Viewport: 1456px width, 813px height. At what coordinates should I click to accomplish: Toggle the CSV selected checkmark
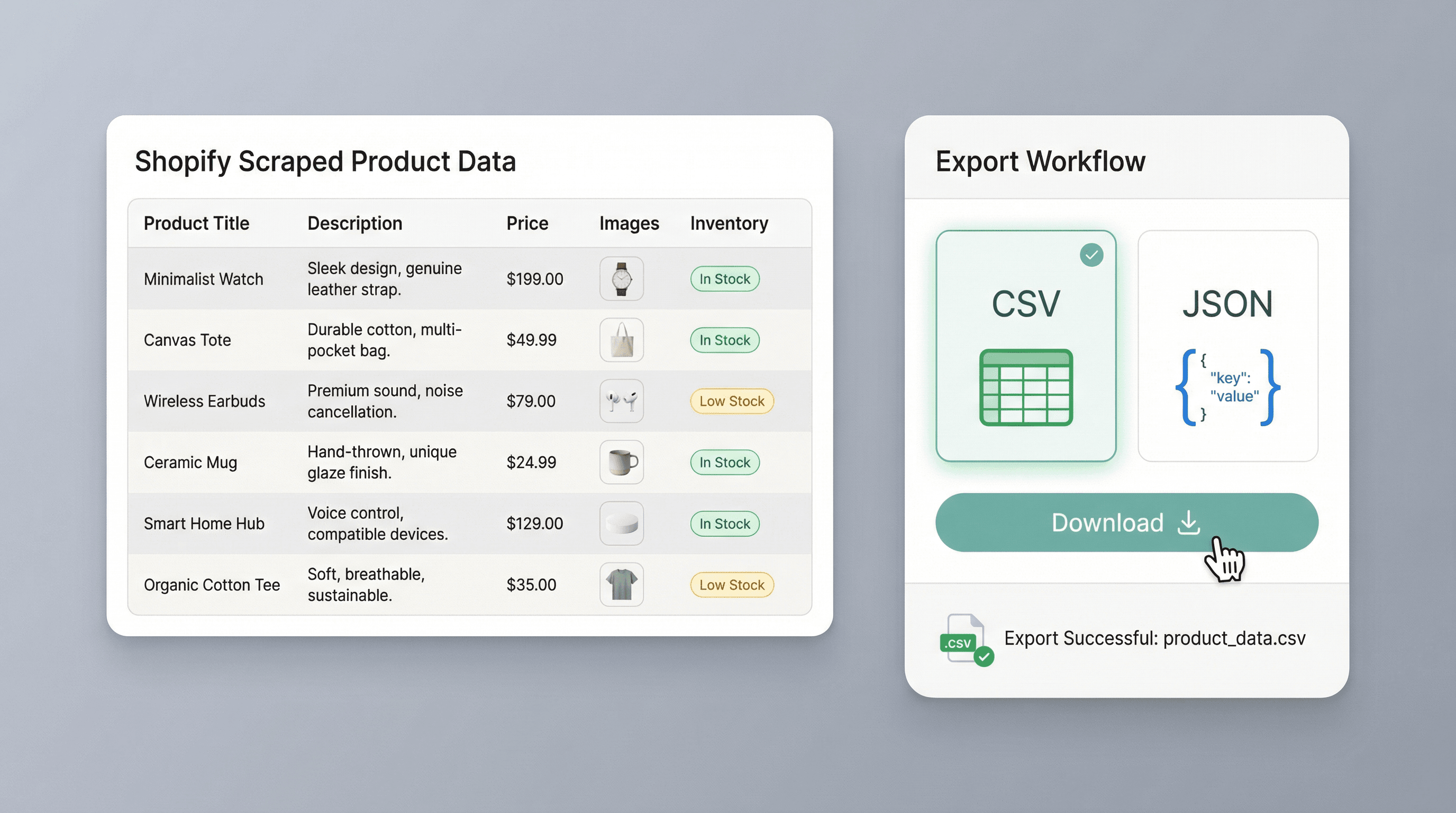pos(1091,255)
